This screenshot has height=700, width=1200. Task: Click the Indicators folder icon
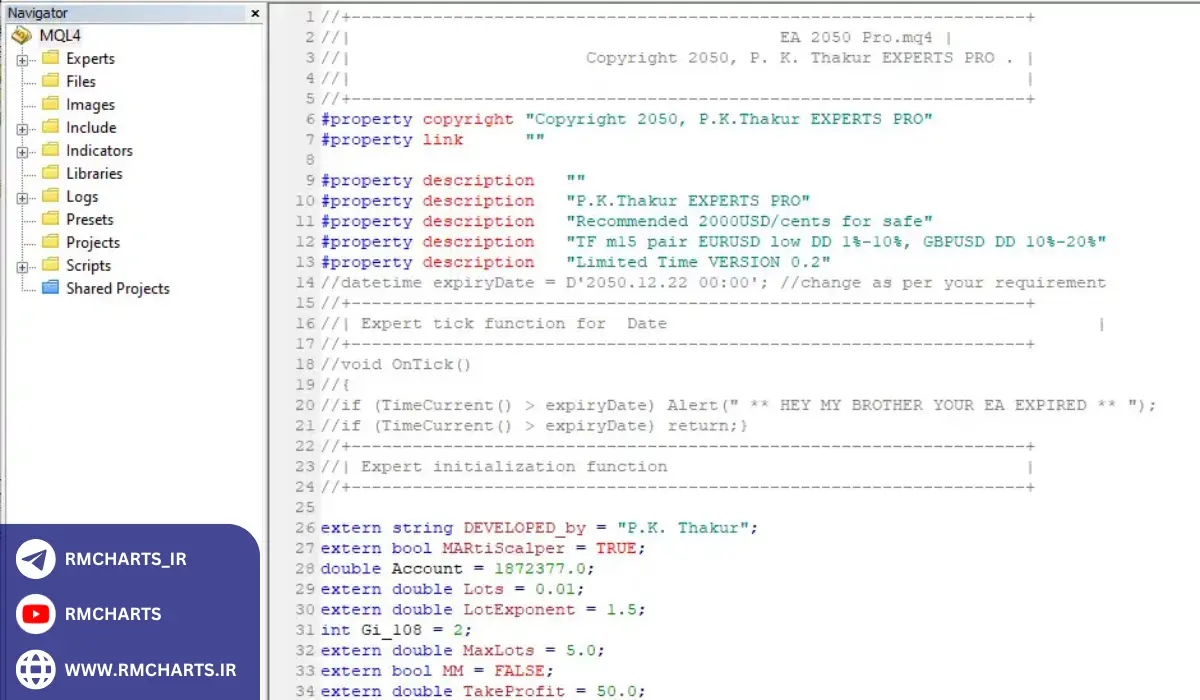click(x=51, y=150)
